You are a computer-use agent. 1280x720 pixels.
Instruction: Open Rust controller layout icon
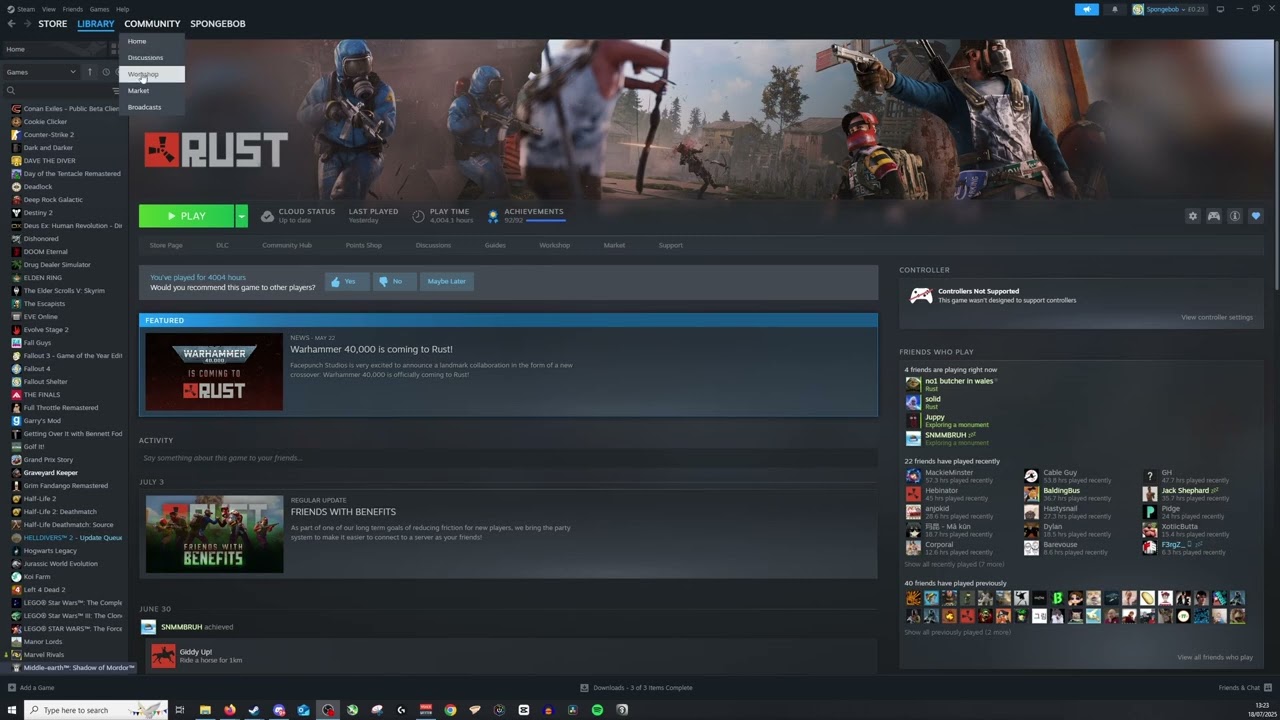pyautogui.click(x=1214, y=216)
